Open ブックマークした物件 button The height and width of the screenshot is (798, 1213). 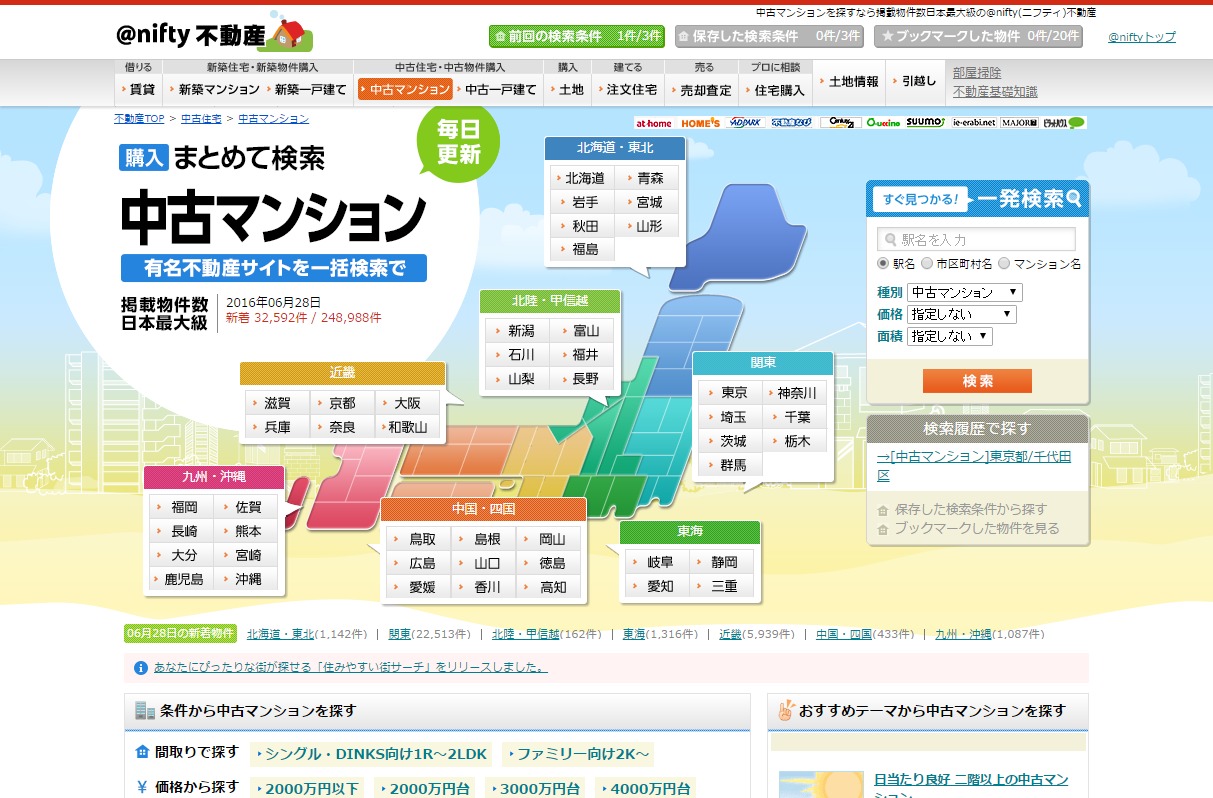click(x=978, y=36)
